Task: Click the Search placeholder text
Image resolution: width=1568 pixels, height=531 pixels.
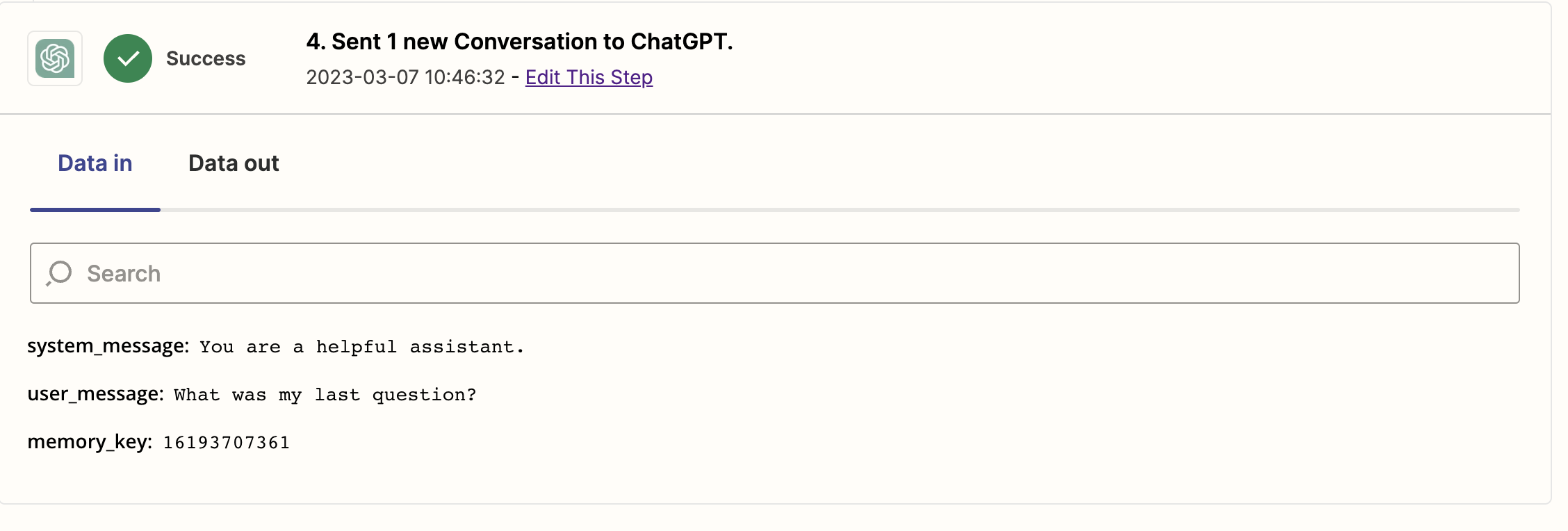Action: (x=124, y=274)
